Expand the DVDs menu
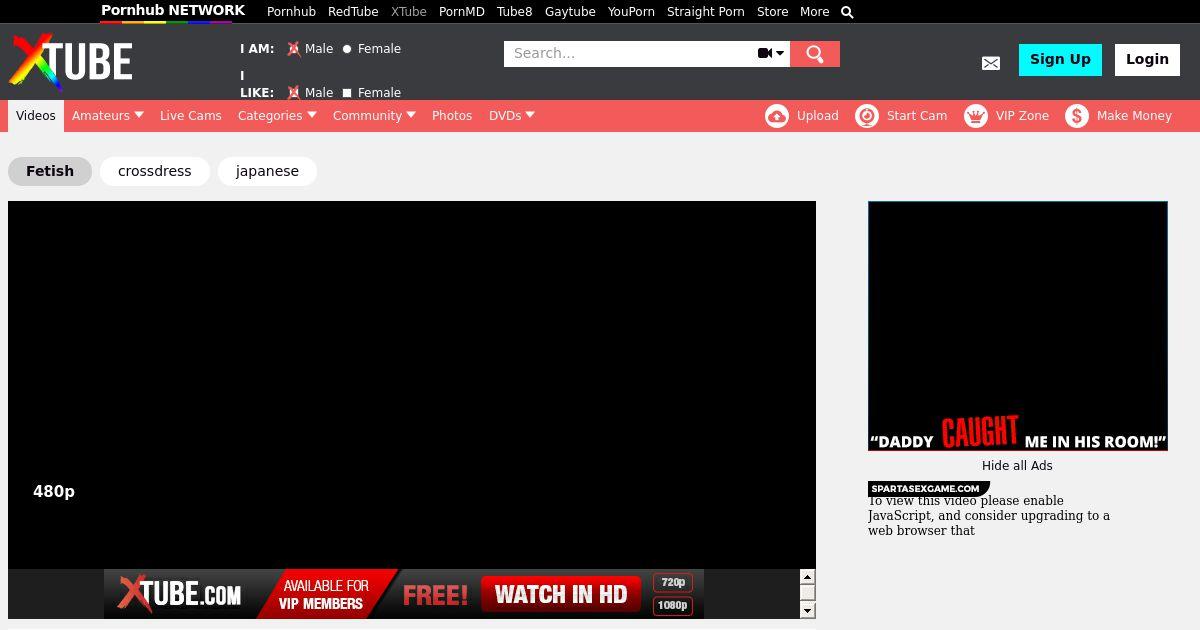1200x630 pixels. point(512,116)
